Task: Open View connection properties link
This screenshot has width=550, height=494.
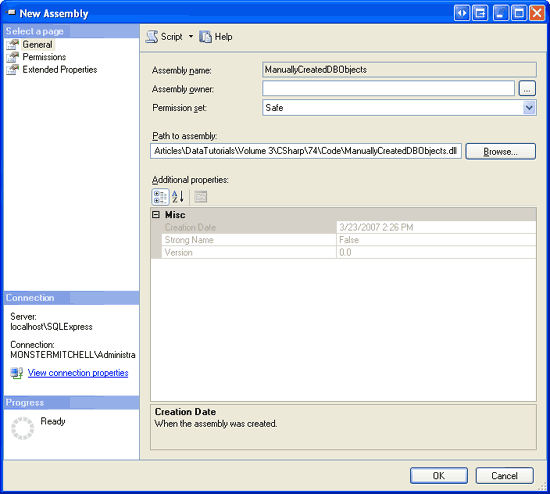Action: point(78,373)
